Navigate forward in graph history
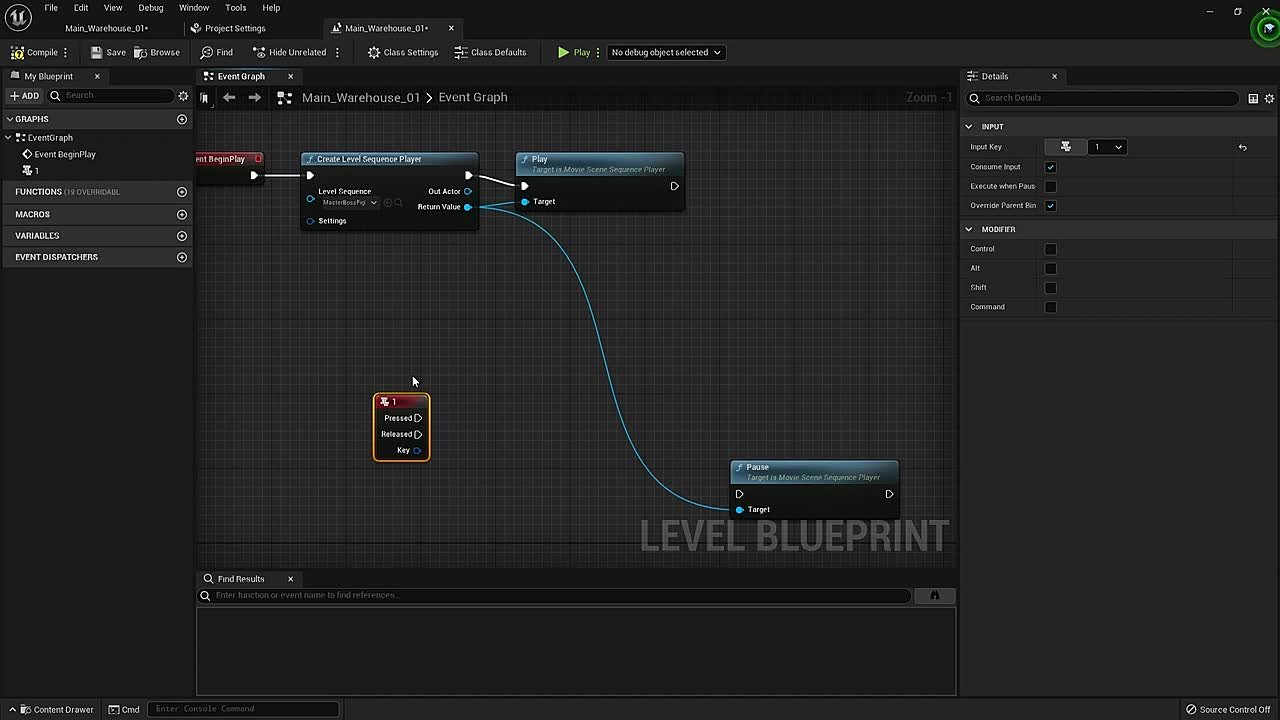The image size is (1280, 720). 254,97
